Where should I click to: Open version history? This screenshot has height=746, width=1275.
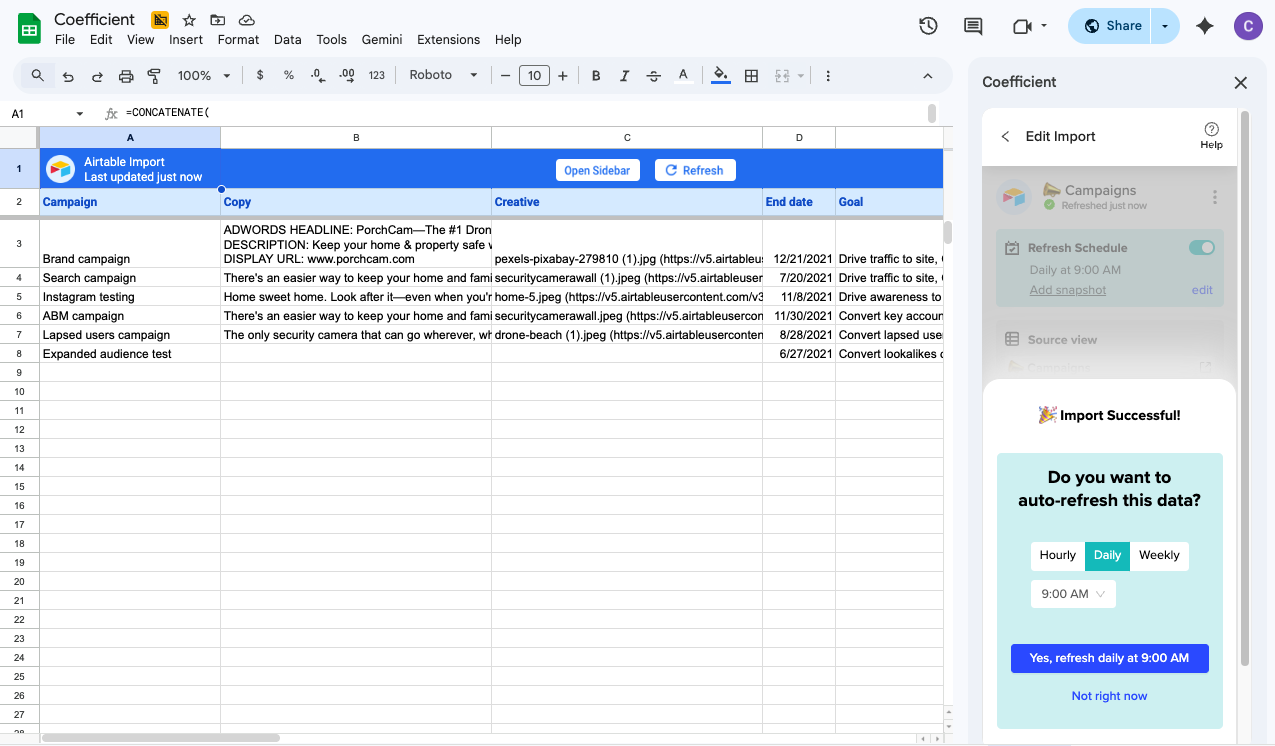pyautogui.click(x=928, y=27)
